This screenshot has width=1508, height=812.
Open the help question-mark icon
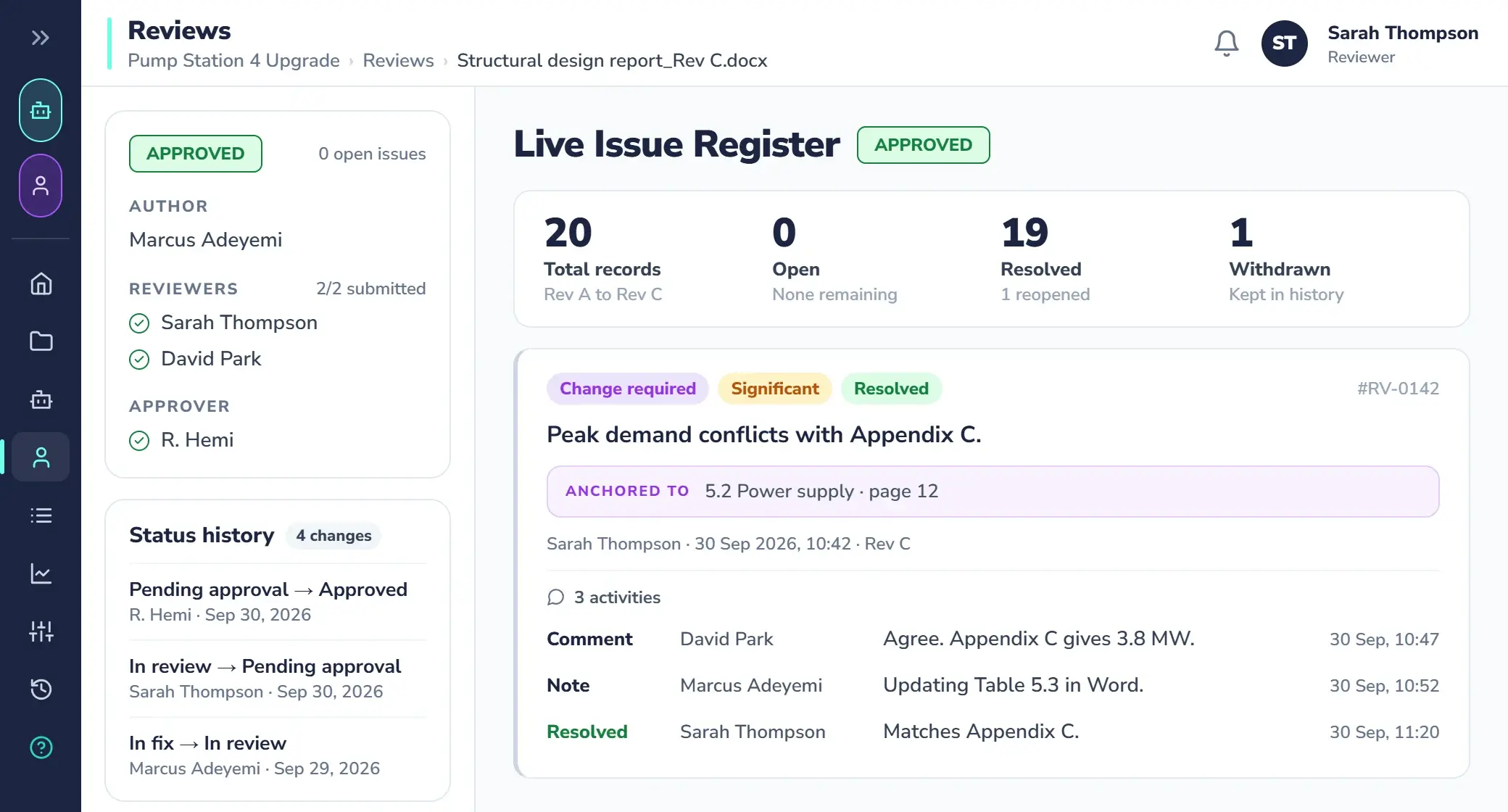pos(41,747)
